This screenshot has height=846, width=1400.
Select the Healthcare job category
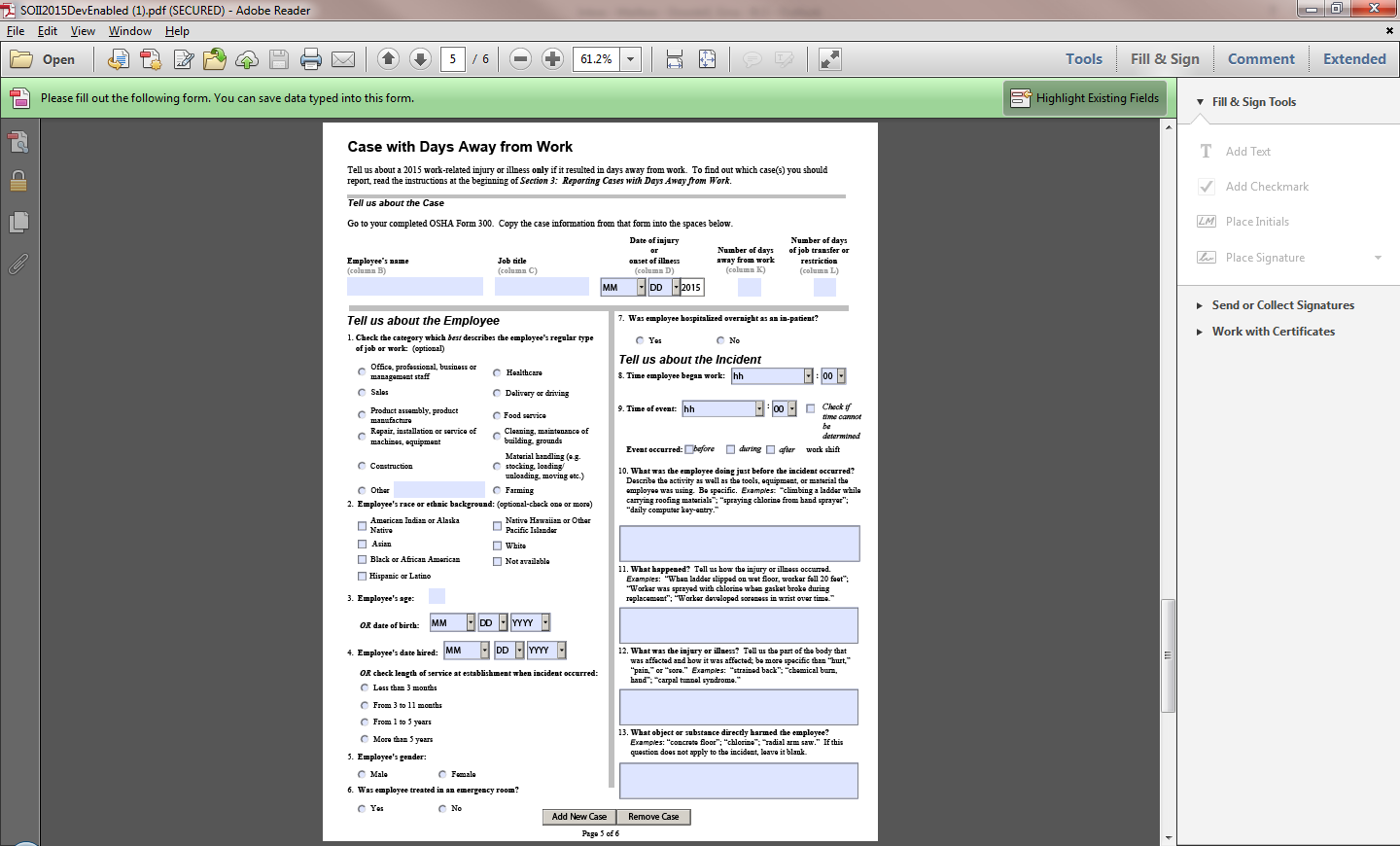tap(497, 372)
